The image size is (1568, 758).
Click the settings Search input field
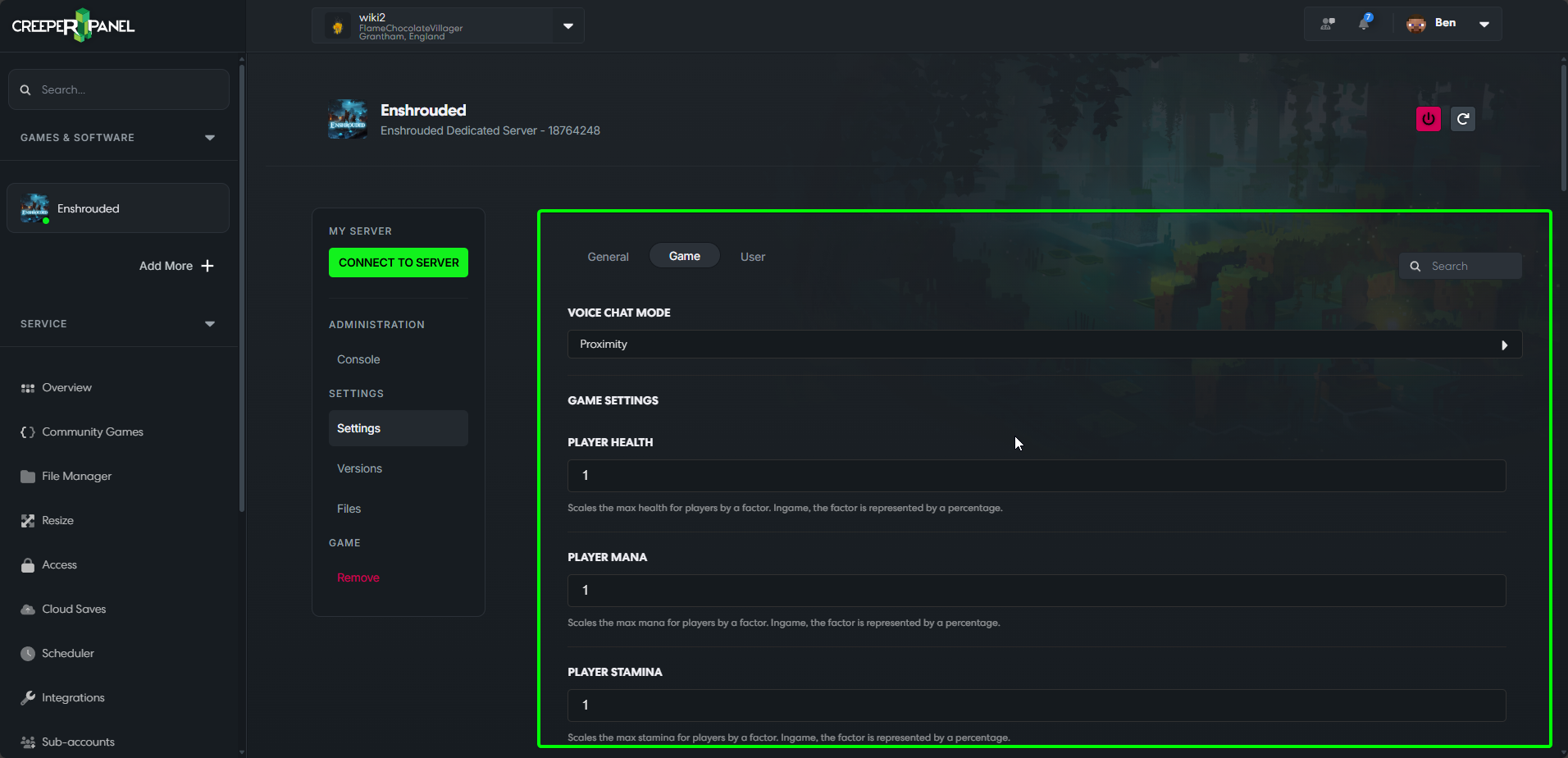(1461, 266)
